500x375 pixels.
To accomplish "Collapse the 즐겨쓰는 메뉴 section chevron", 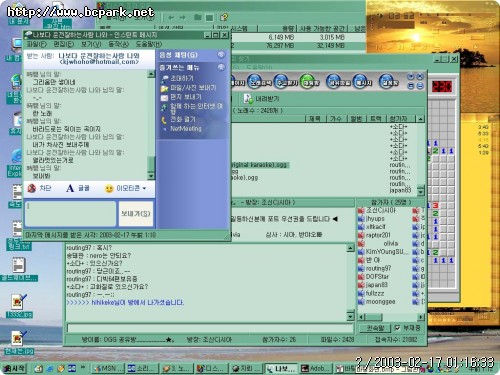I will pos(221,67).
